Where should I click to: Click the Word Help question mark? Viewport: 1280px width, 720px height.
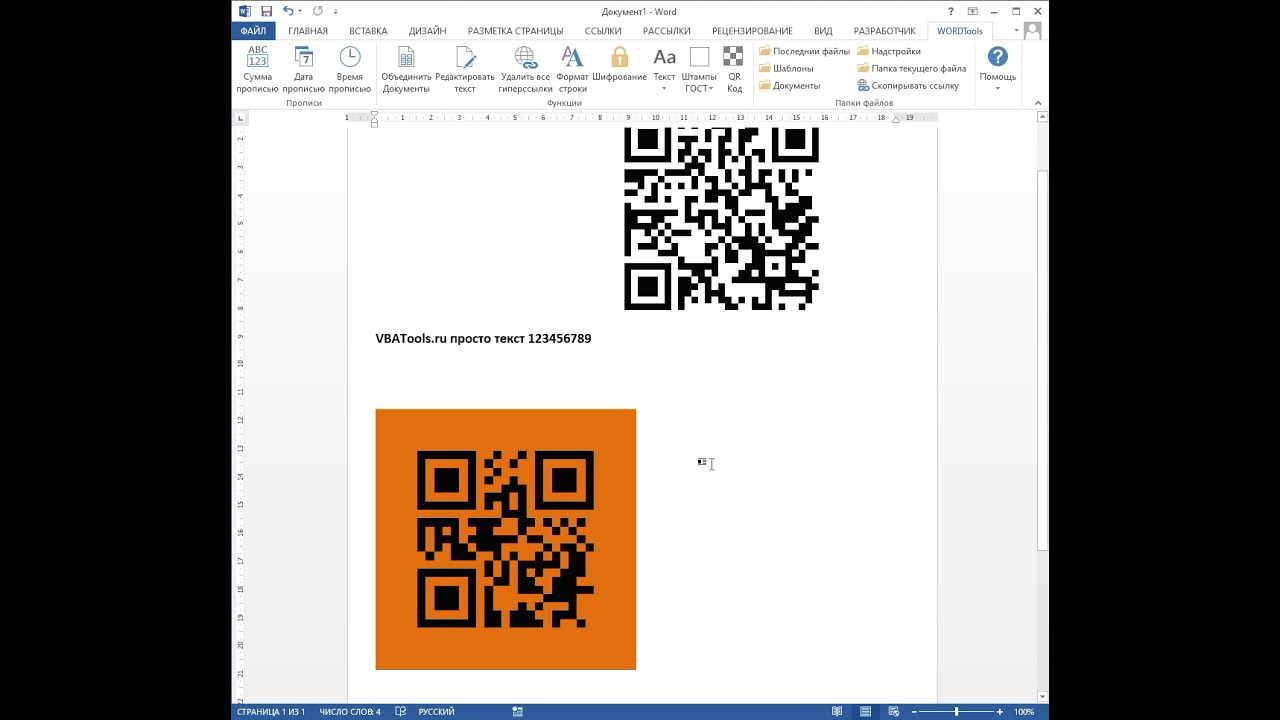[x=951, y=11]
